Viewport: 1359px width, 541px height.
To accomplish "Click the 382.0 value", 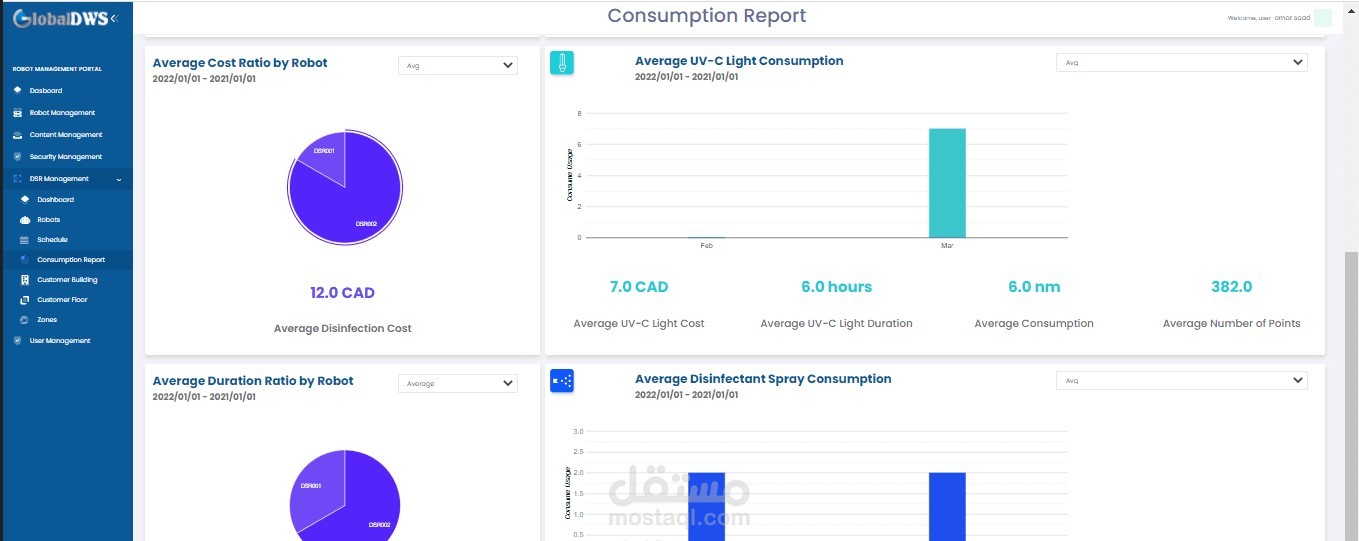I will (1231, 287).
